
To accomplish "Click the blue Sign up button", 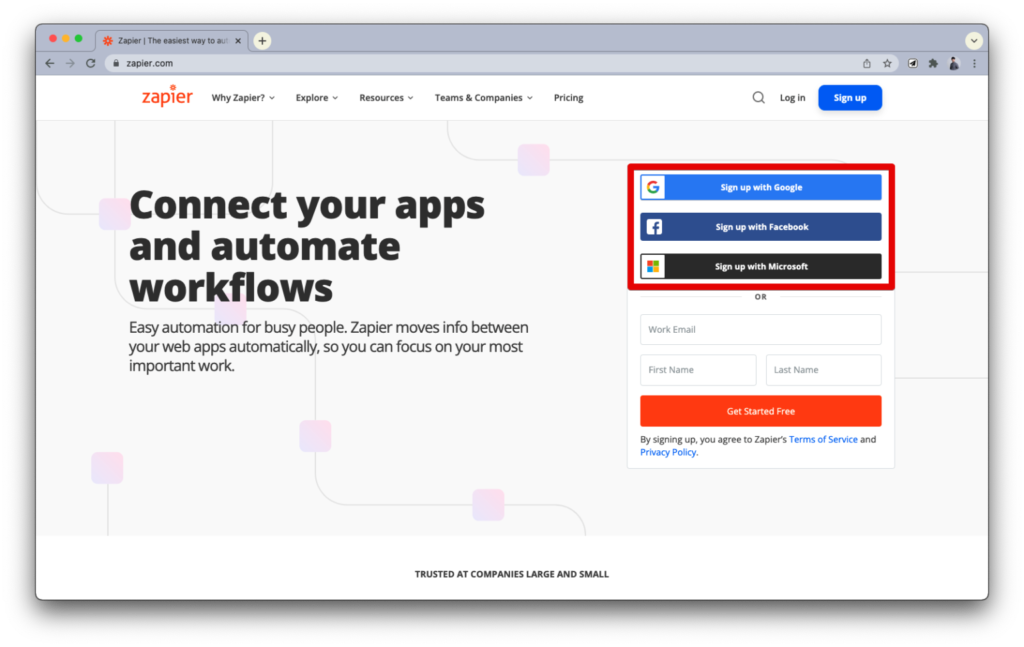I will [x=850, y=98].
